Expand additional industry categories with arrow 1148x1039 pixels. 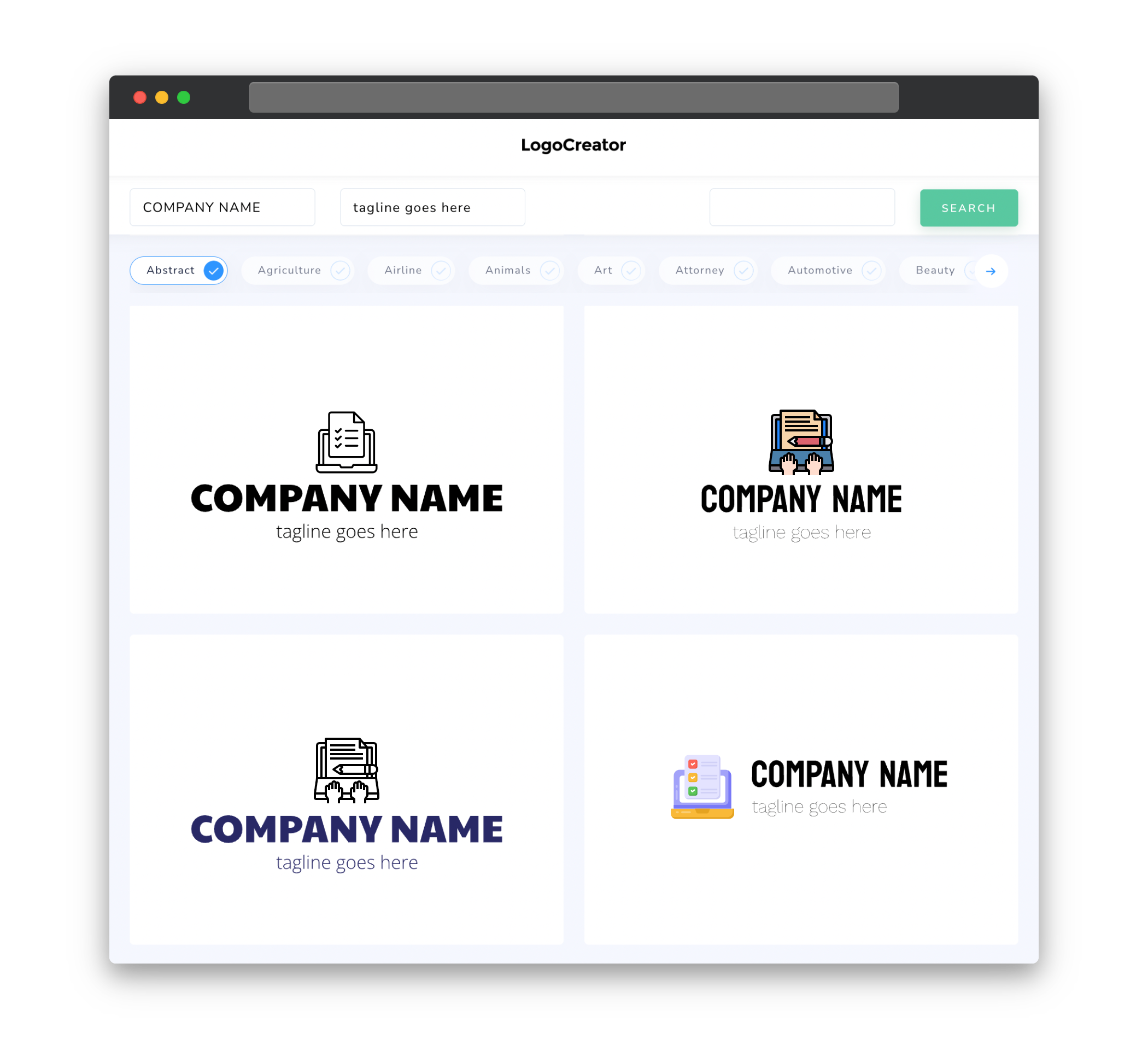point(990,270)
